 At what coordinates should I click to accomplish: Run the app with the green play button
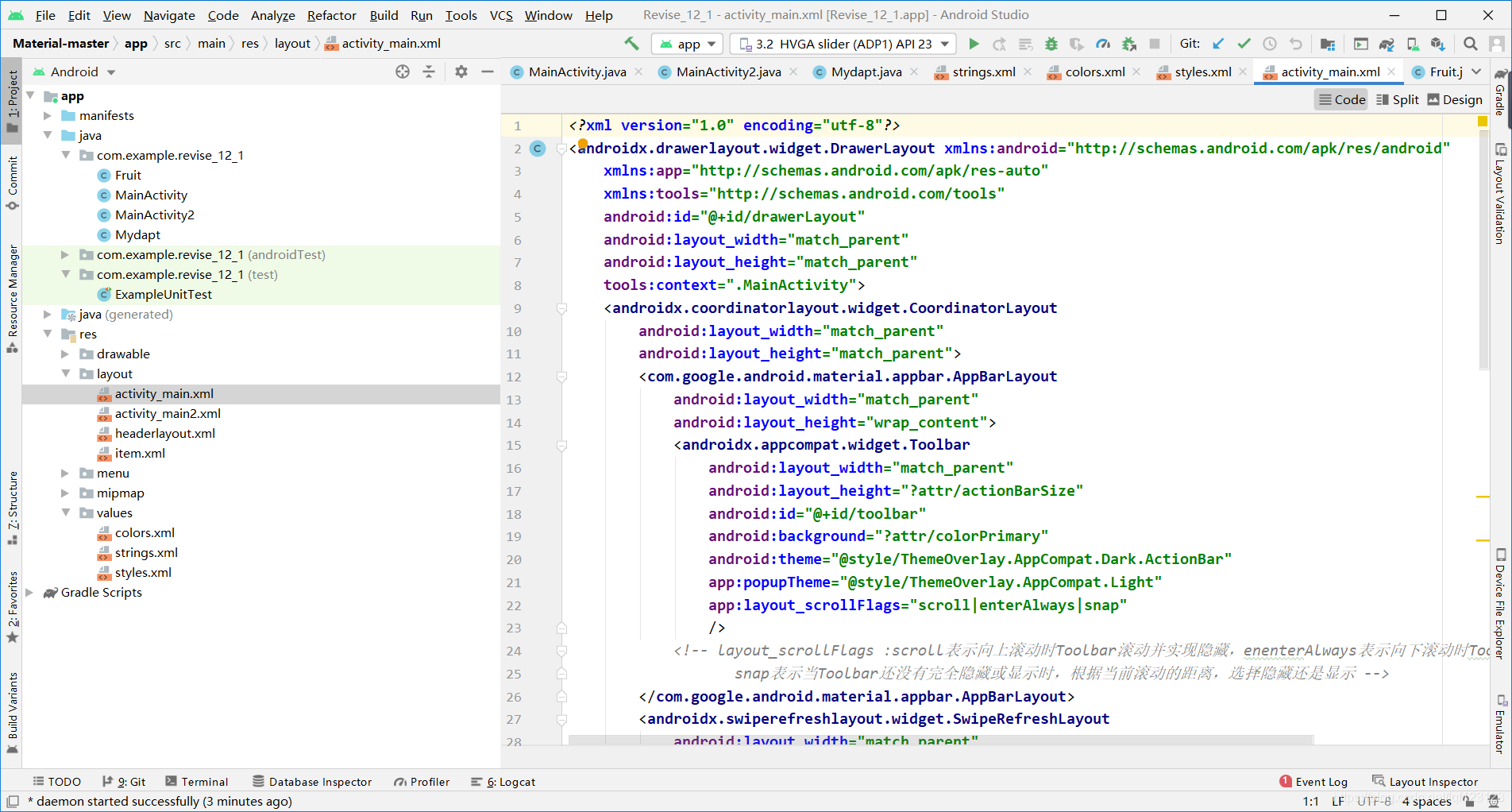974,44
